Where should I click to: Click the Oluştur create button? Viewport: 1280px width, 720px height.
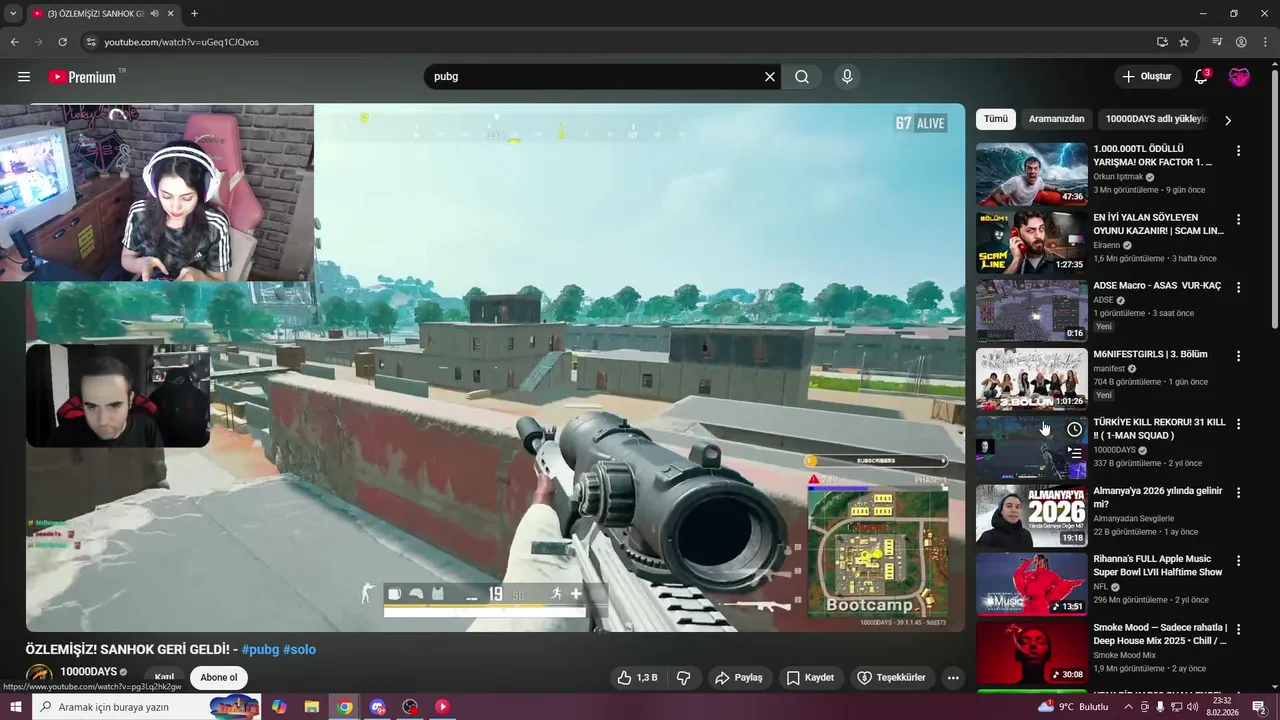(x=1146, y=76)
